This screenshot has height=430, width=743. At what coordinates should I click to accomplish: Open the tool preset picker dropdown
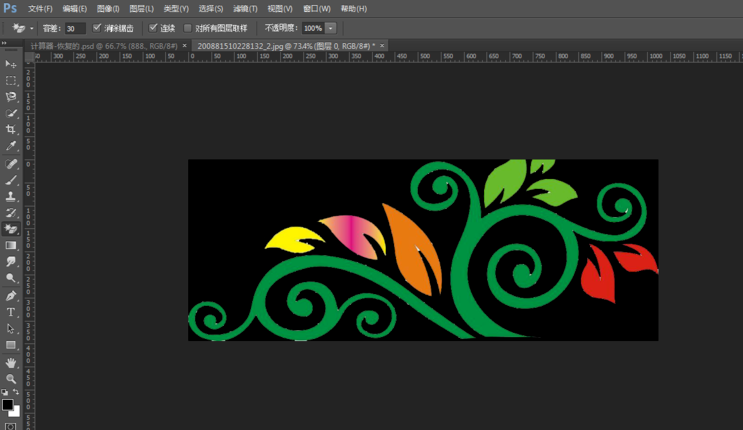(x=31, y=28)
